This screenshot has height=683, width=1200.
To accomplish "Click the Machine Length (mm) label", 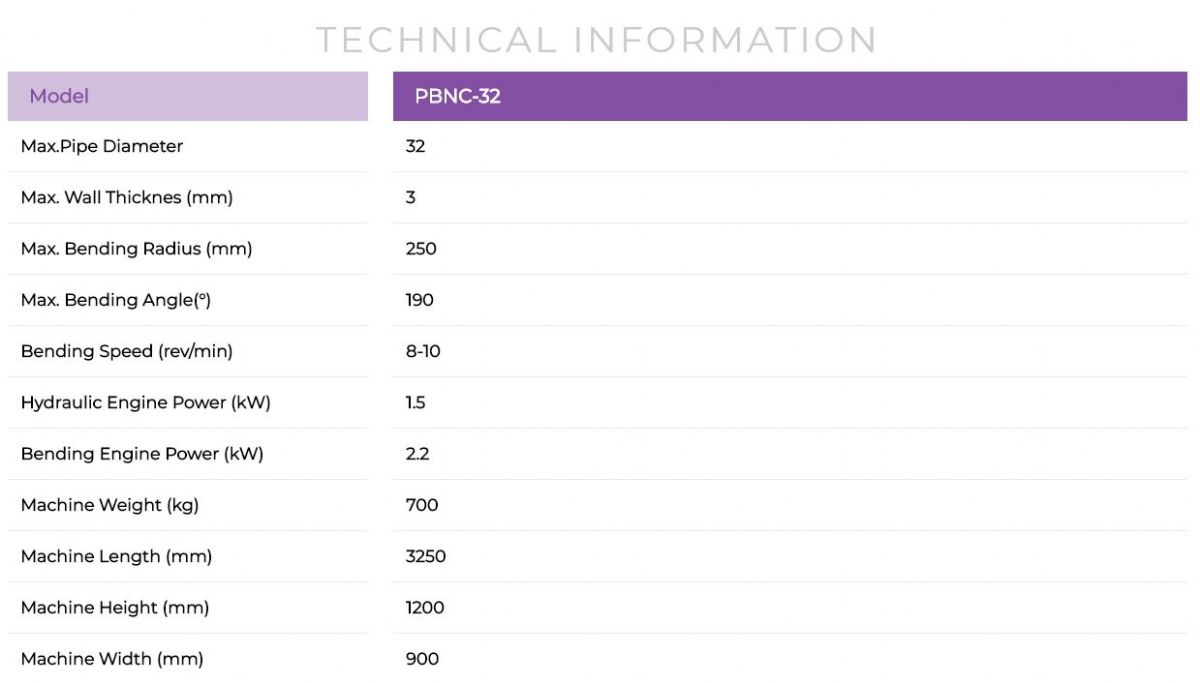I will click(116, 556).
